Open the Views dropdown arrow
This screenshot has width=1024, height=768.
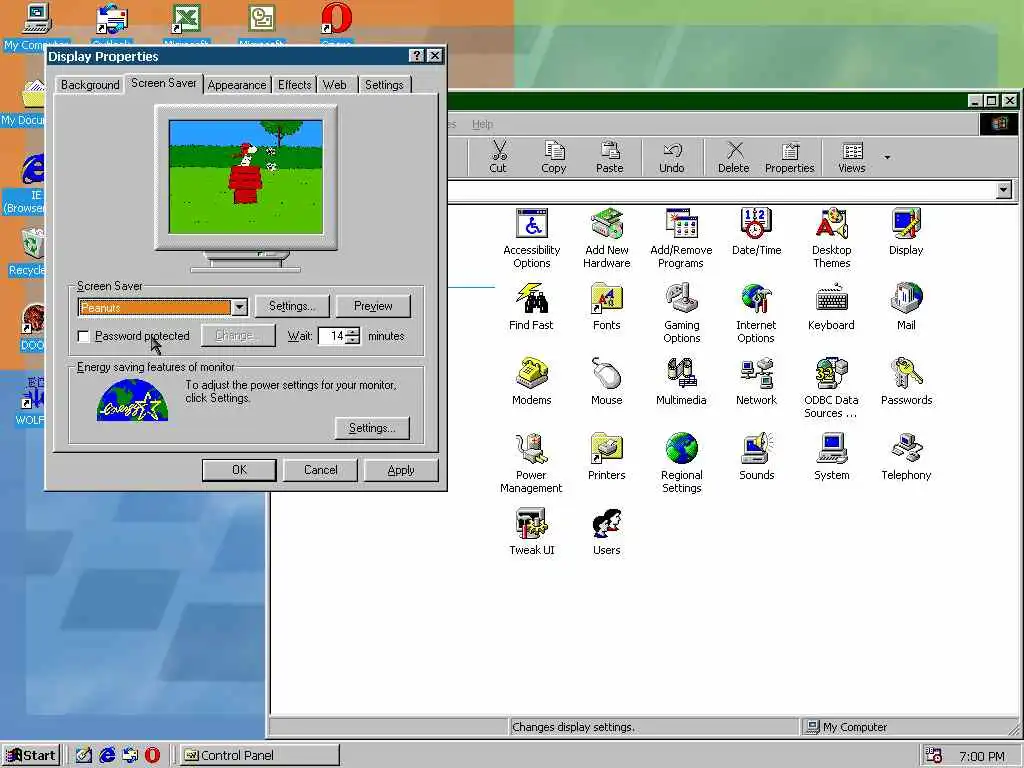pyautogui.click(x=887, y=157)
